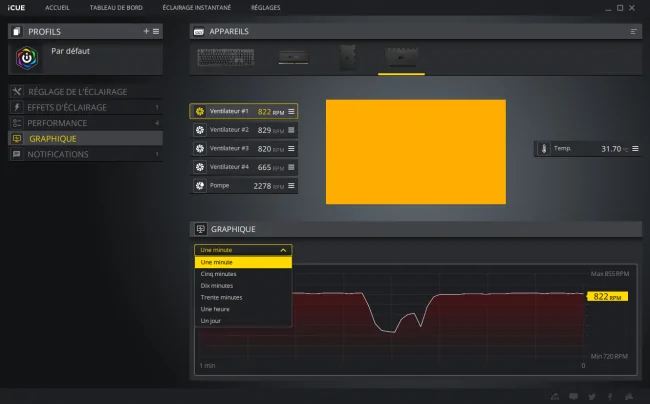Click the large orange color panel
Viewport: 650px width, 404px height.
416,152
